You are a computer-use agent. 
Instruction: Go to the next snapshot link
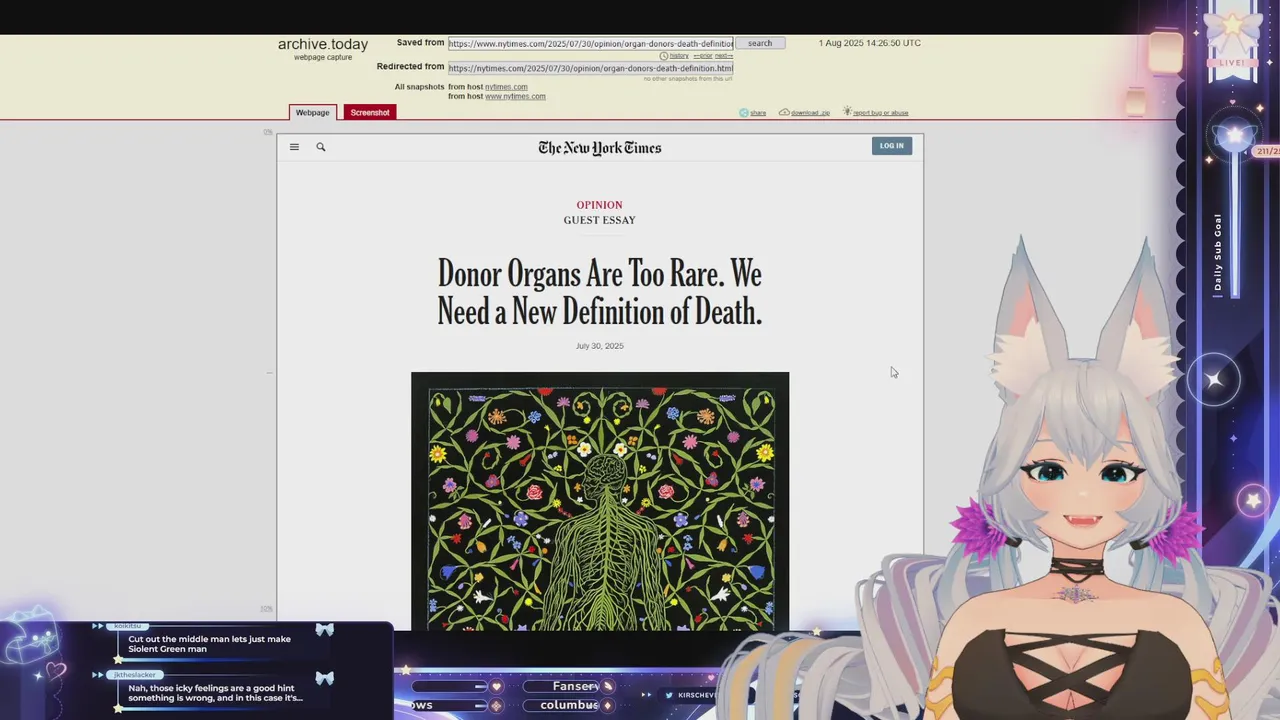(724, 56)
